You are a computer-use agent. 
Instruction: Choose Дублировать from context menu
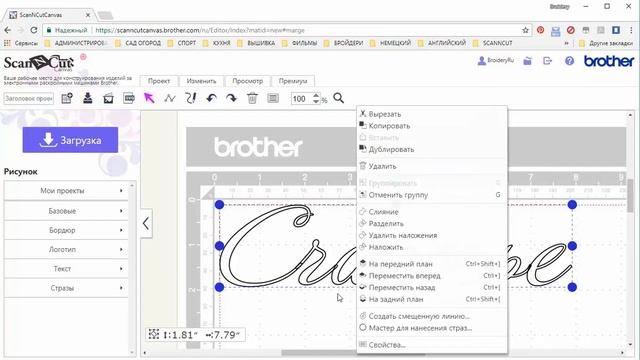pyautogui.click(x=432, y=149)
